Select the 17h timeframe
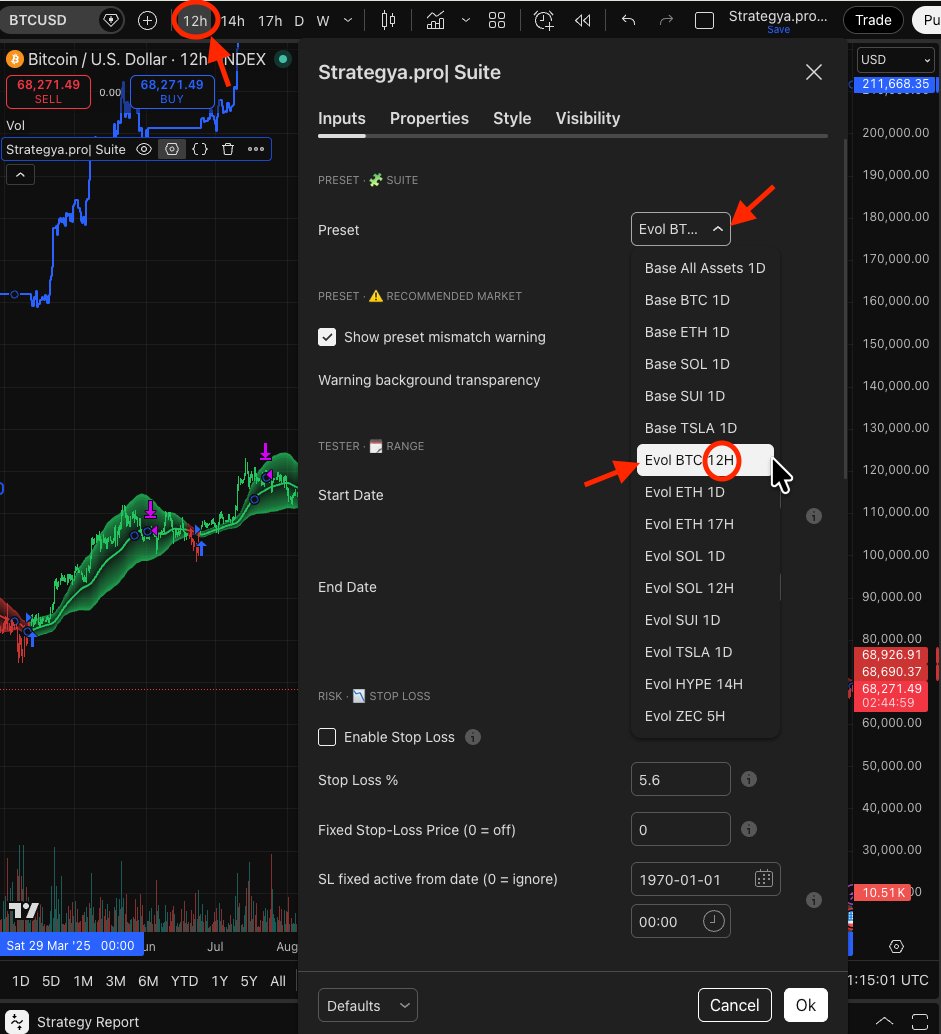941x1034 pixels. [270, 21]
